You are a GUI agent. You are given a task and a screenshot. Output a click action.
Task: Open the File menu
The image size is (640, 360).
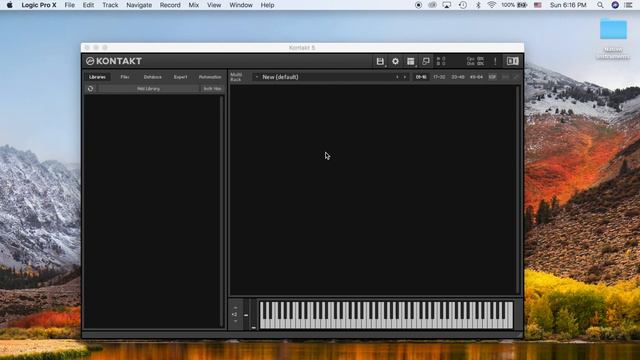point(69,5)
